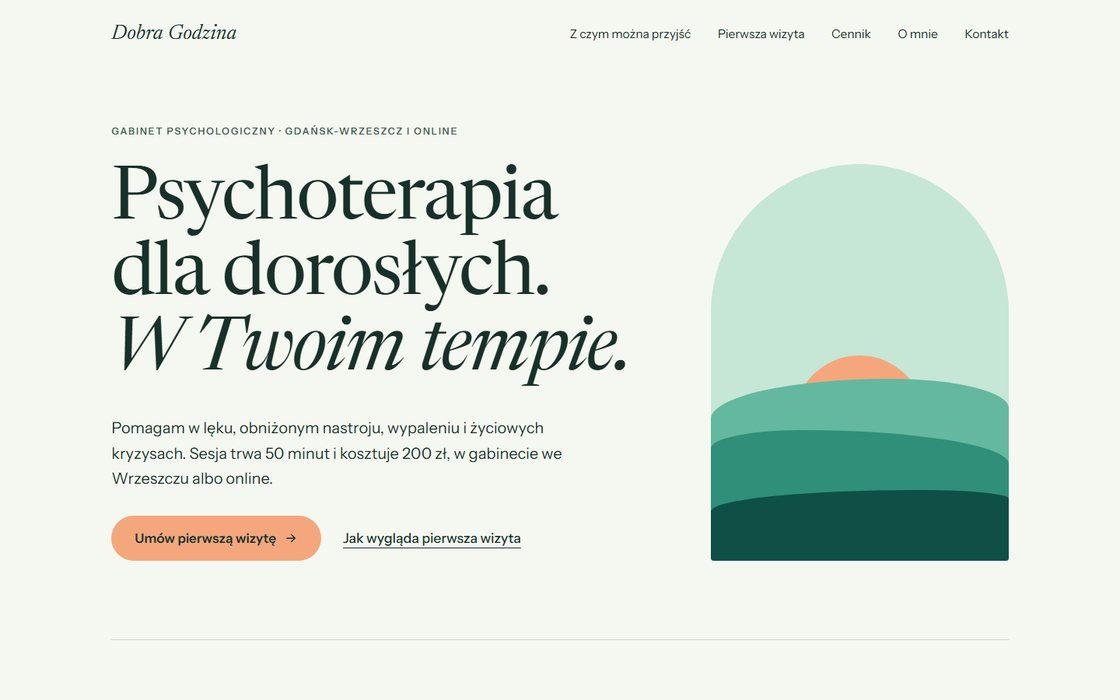The image size is (1120, 700).
Task: Click the arch landscape illustration
Action: coord(859,362)
